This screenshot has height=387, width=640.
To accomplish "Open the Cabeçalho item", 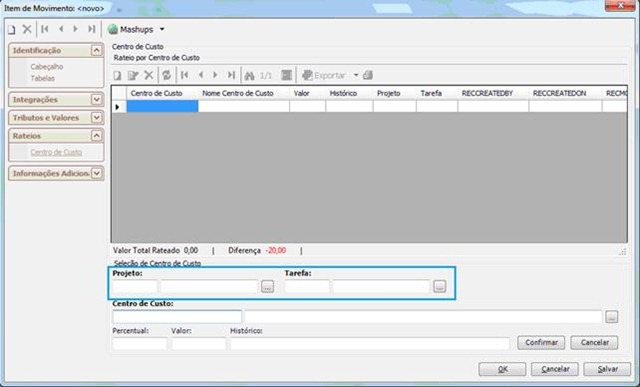I will pyautogui.click(x=47, y=67).
